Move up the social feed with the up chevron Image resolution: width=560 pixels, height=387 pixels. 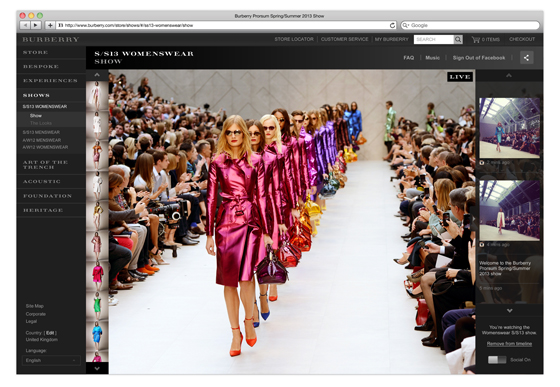(x=509, y=75)
